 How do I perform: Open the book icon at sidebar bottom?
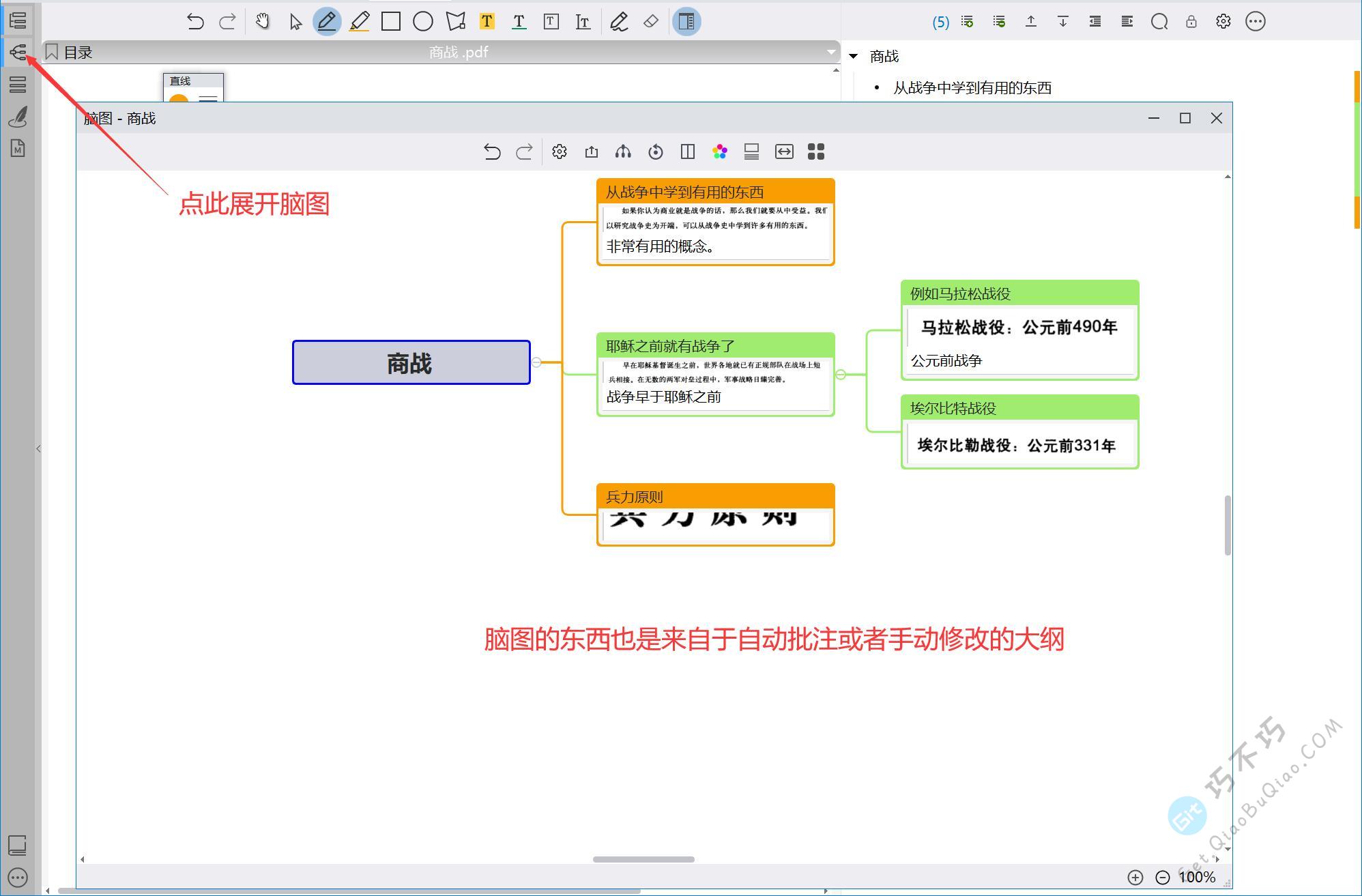pos(18,845)
